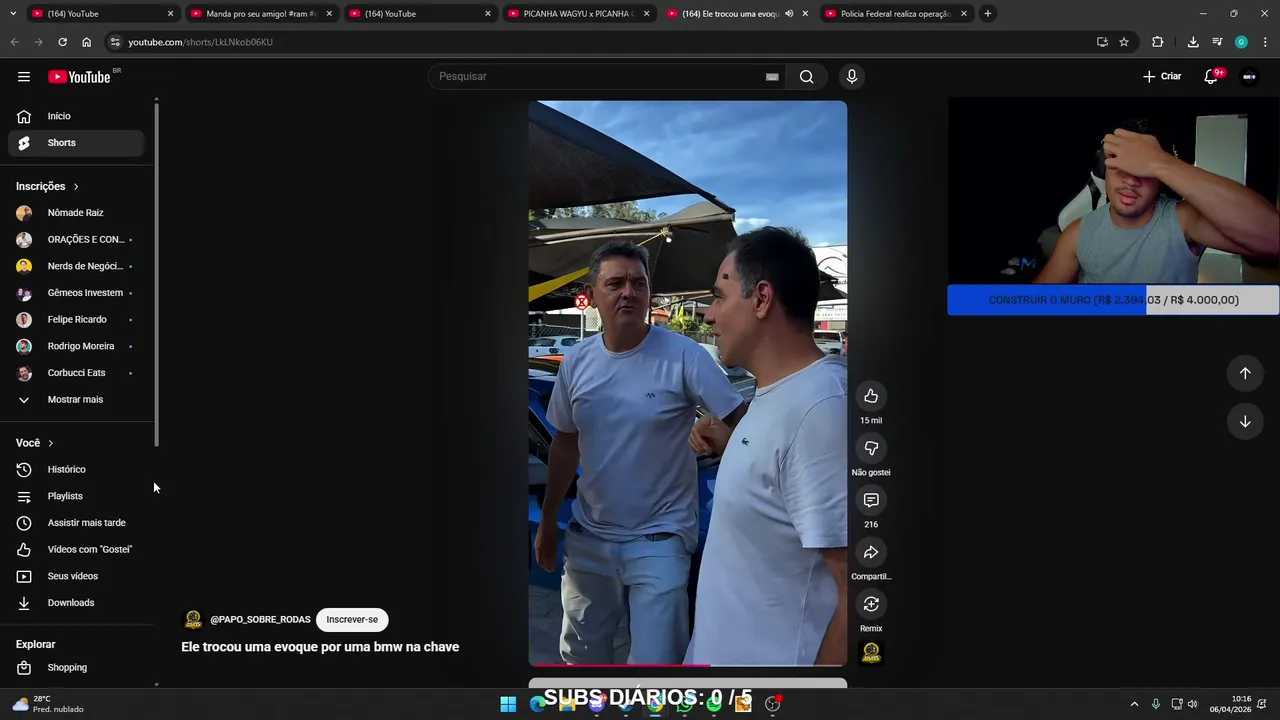1280x720 pixels.
Task: Open Downloads in the sidebar
Action: coord(75,603)
